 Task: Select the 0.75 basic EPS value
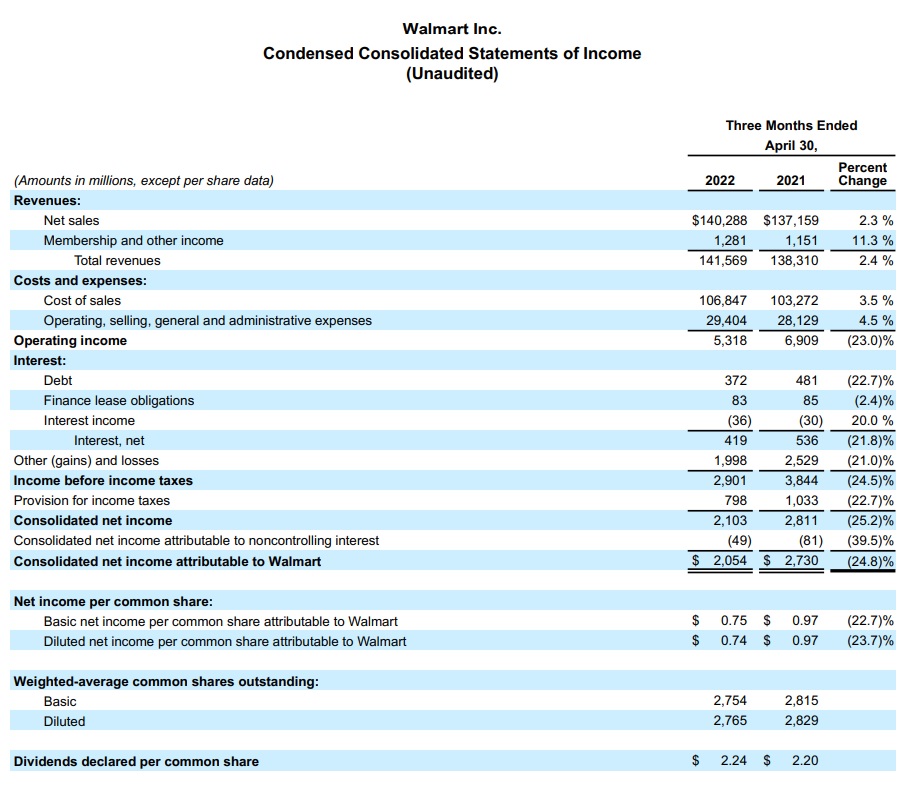734,620
